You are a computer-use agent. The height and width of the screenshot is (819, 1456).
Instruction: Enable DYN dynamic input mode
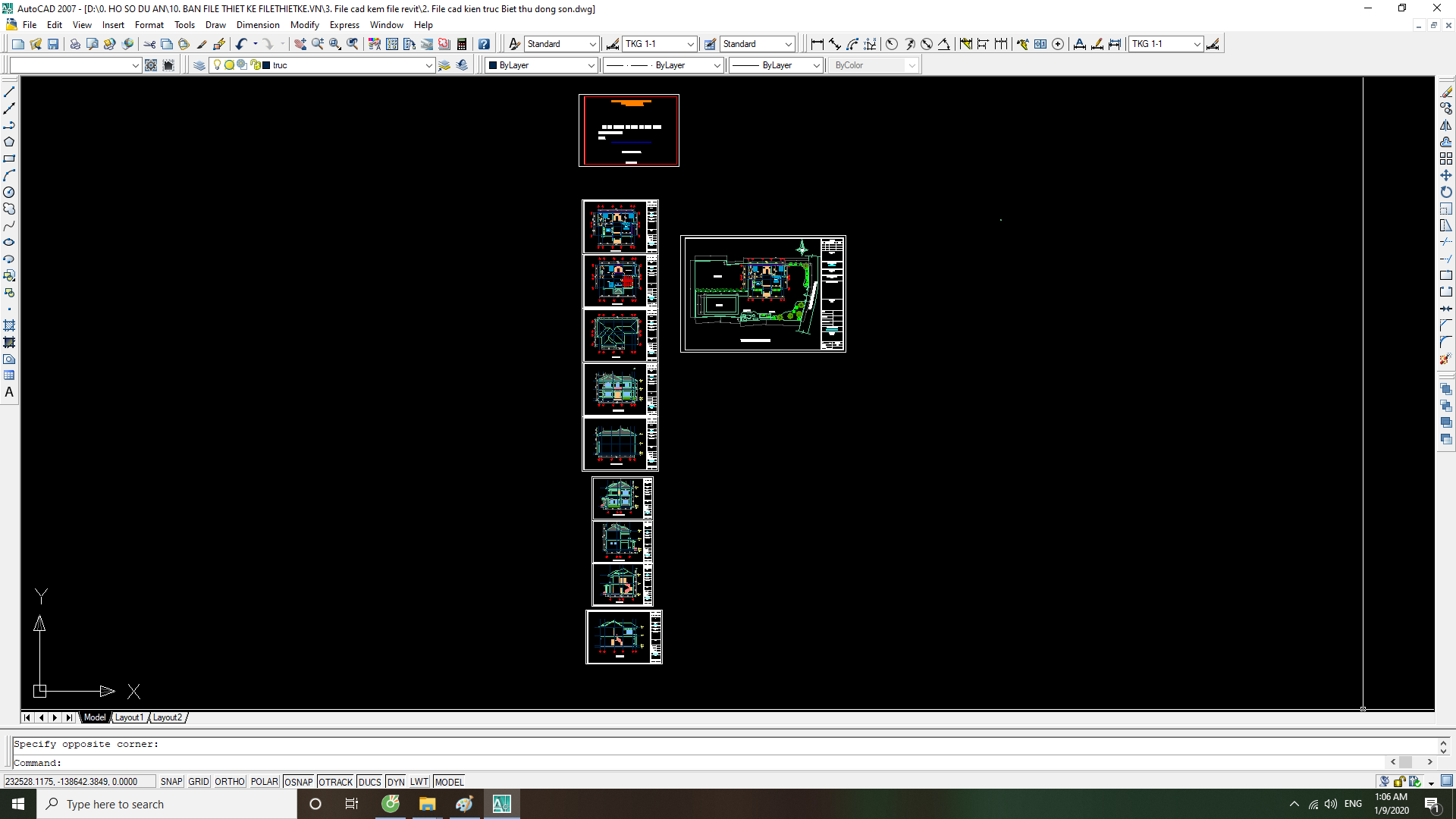(396, 782)
